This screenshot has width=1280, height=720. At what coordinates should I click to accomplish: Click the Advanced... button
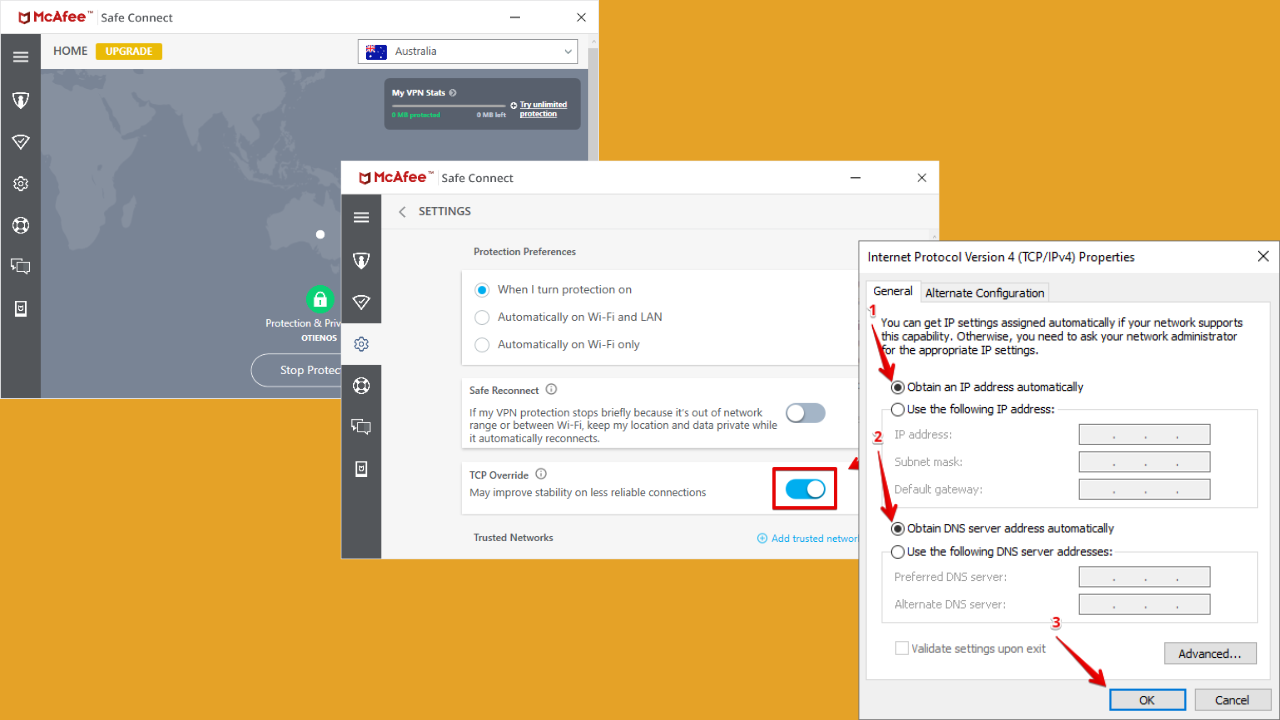1210,653
